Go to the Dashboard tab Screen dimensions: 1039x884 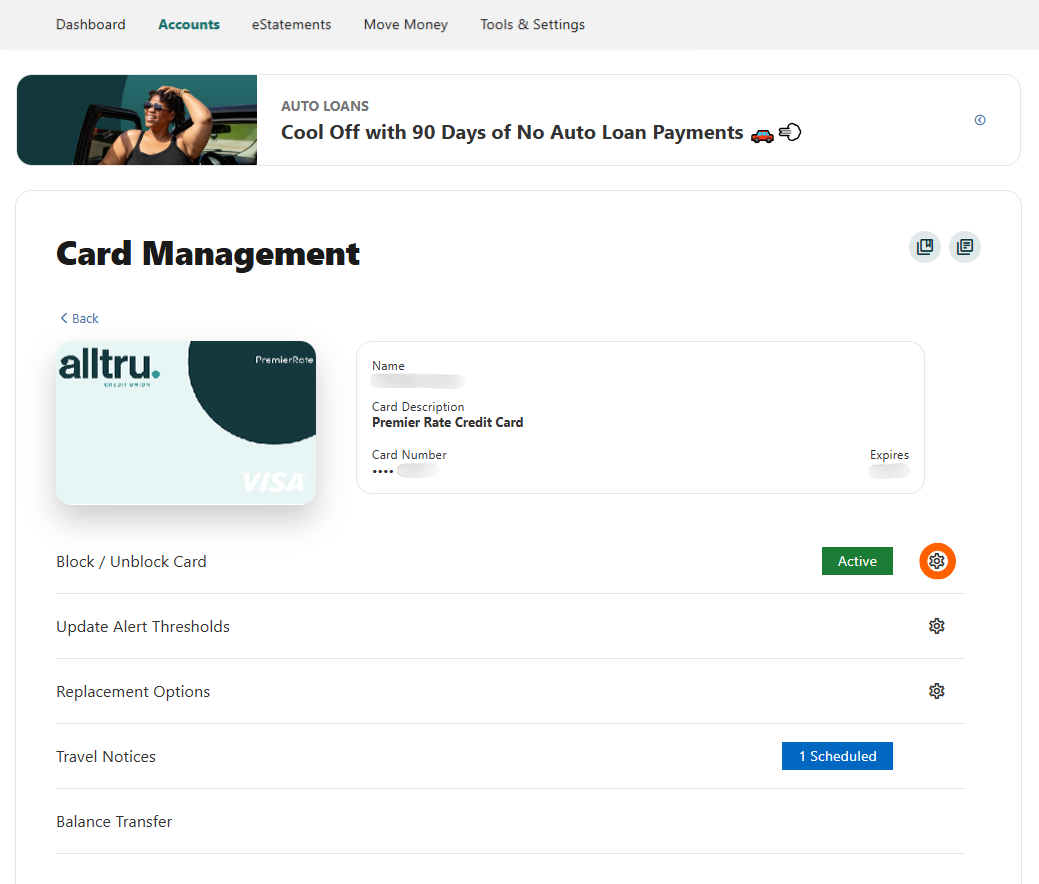pyautogui.click(x=90, y=24)
